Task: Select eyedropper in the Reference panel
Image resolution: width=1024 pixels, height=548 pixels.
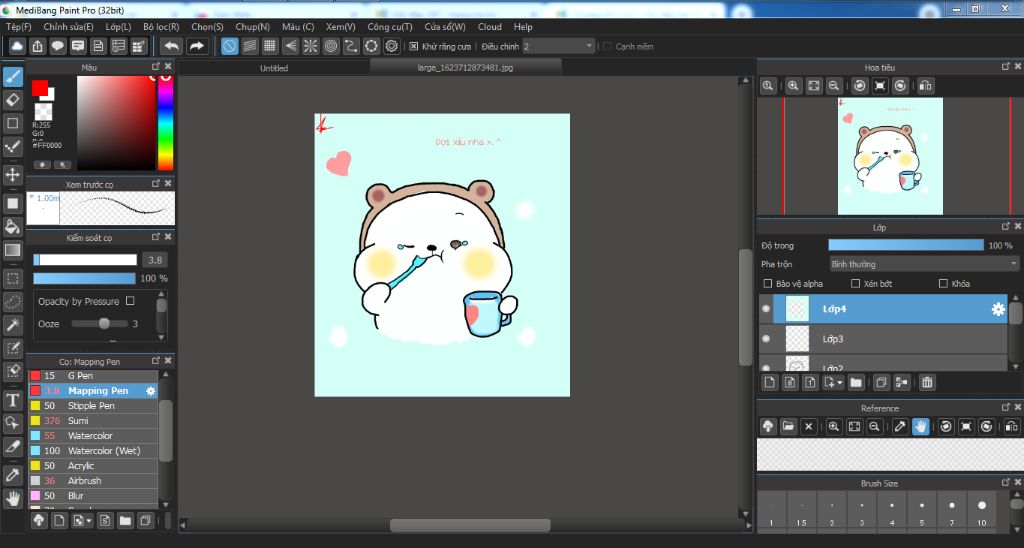Action: coord(900,427)
